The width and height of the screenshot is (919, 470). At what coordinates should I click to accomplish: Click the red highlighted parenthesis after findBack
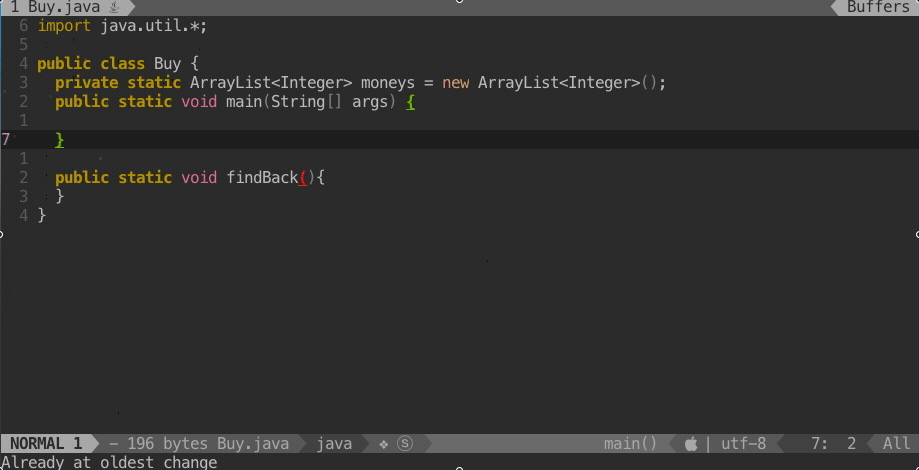[304, 178]
